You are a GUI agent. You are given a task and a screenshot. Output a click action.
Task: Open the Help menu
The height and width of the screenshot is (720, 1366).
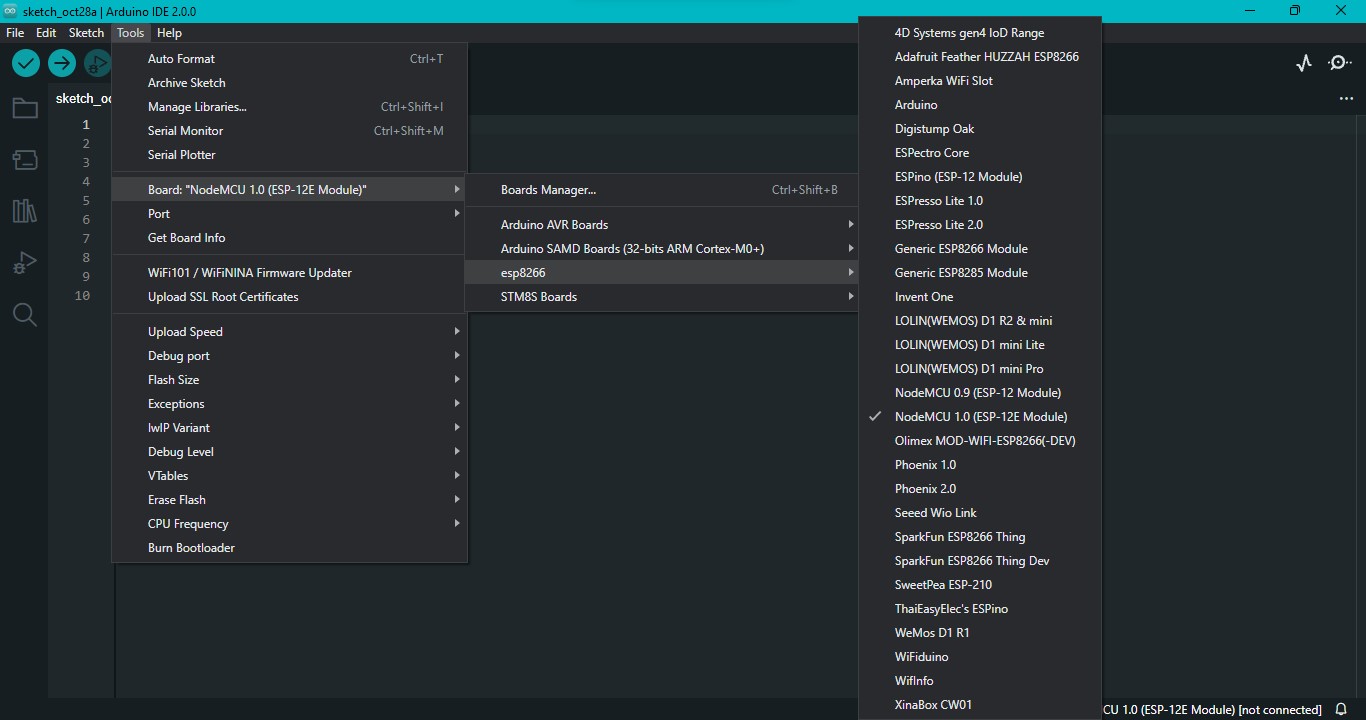(x=169, y=33)
